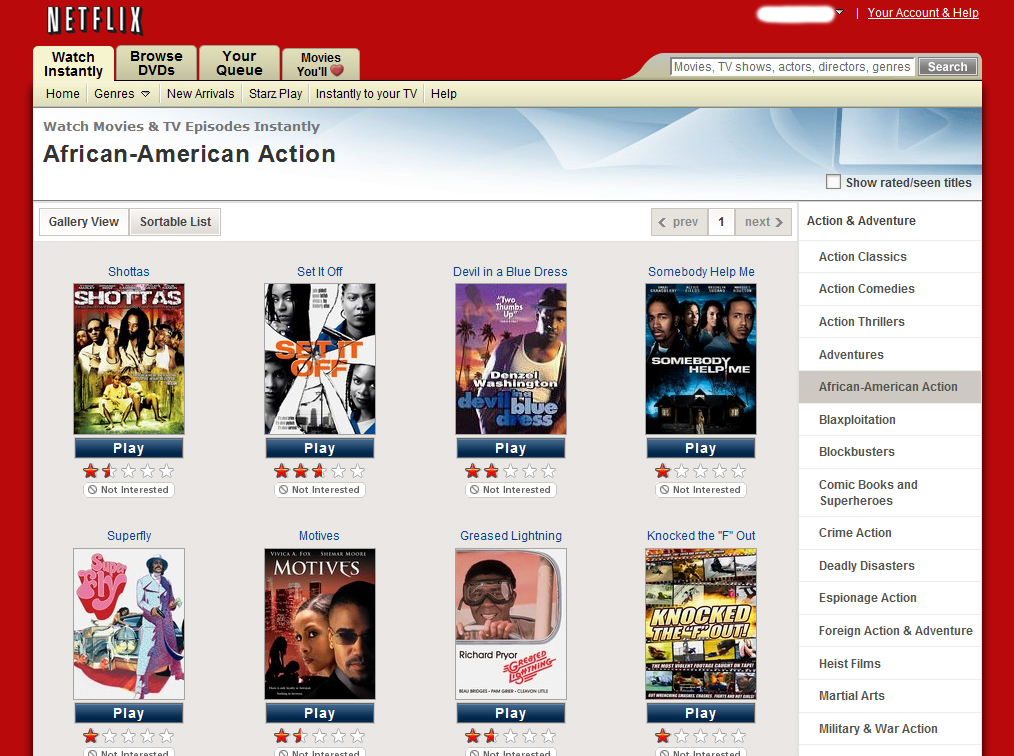1014x756 pixels.
Task: Expand the Genres dropdown menu
Action: click(x=122, y=94)
